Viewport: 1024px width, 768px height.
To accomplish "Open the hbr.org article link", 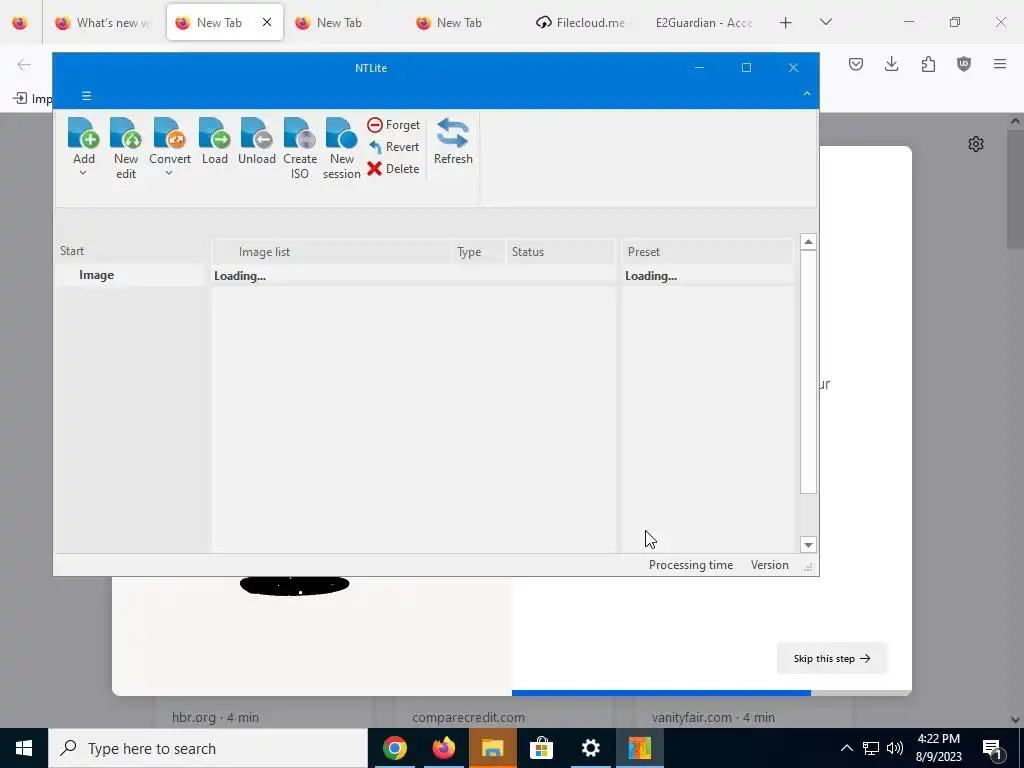I will coord(216,717).
